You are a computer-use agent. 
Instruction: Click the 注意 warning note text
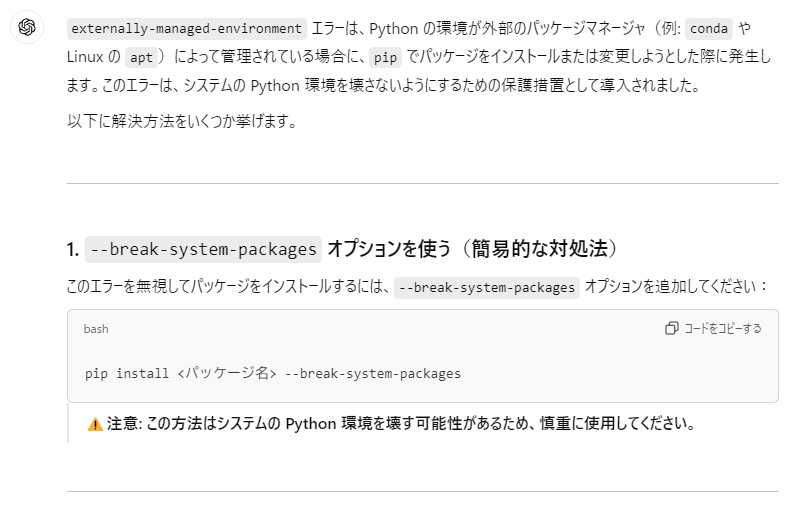(401, 423)
